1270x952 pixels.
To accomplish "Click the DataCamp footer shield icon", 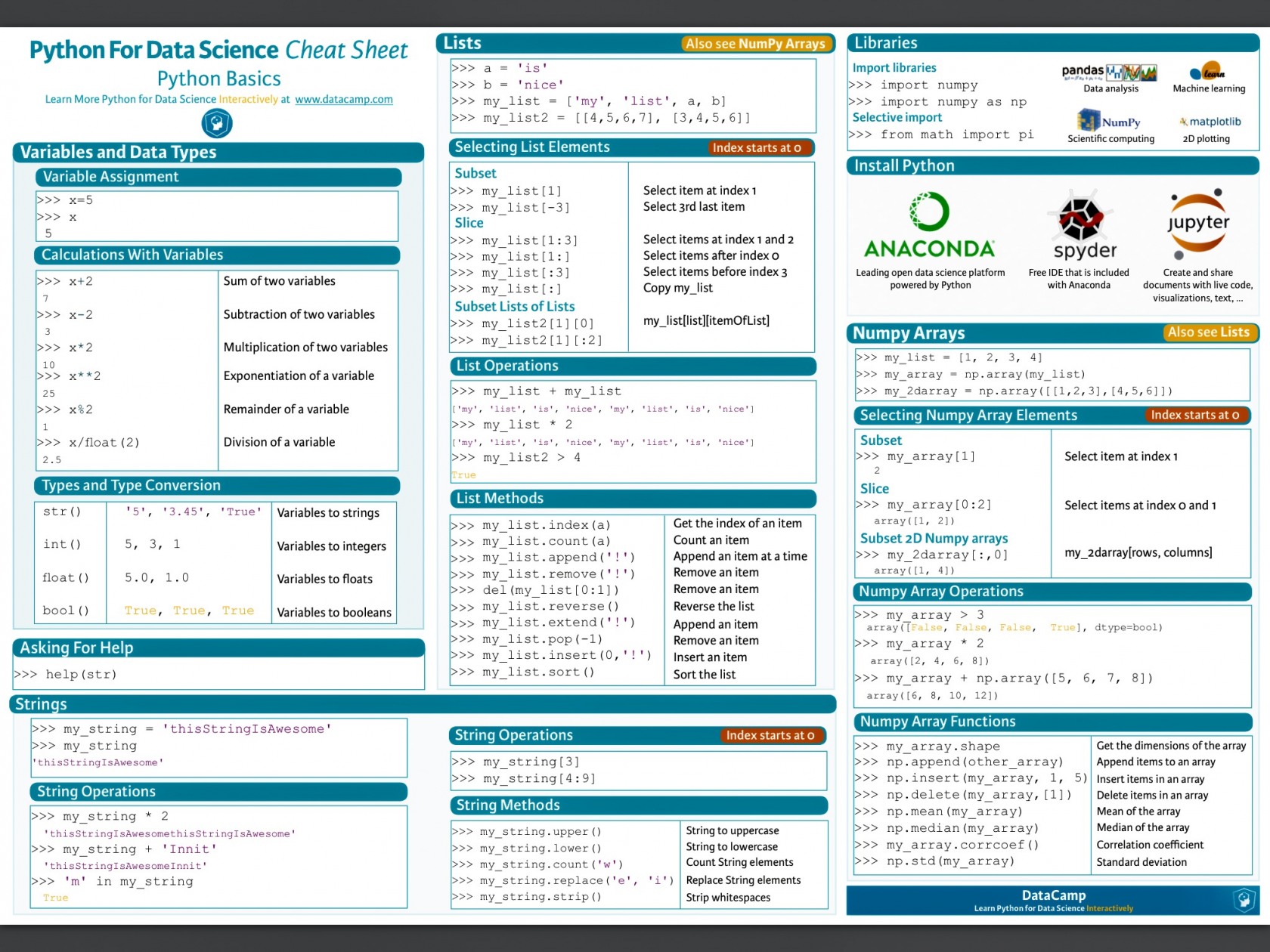I will tap(1244, 900).
